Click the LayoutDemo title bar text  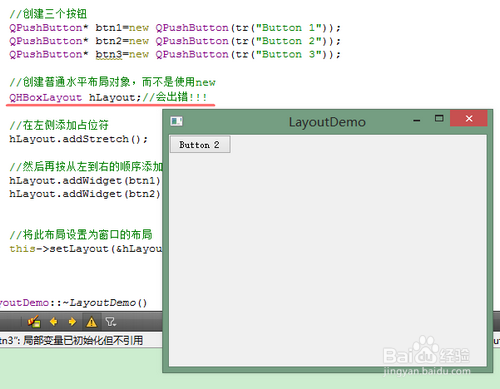click(x=327, y=122)
